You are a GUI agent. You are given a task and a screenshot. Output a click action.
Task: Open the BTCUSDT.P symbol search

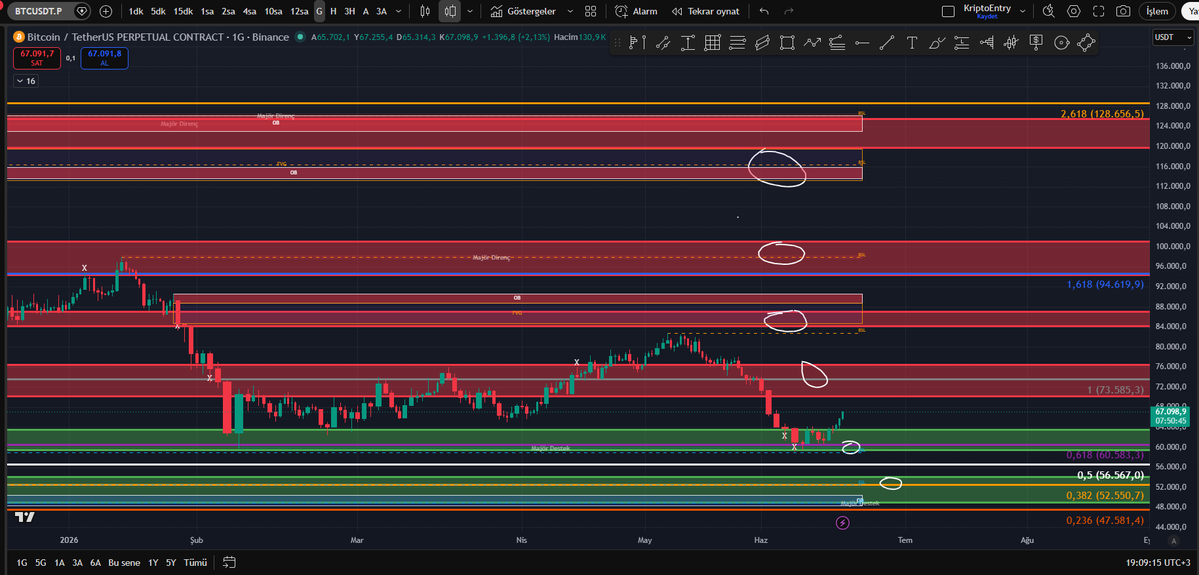(x=38, y=11)
